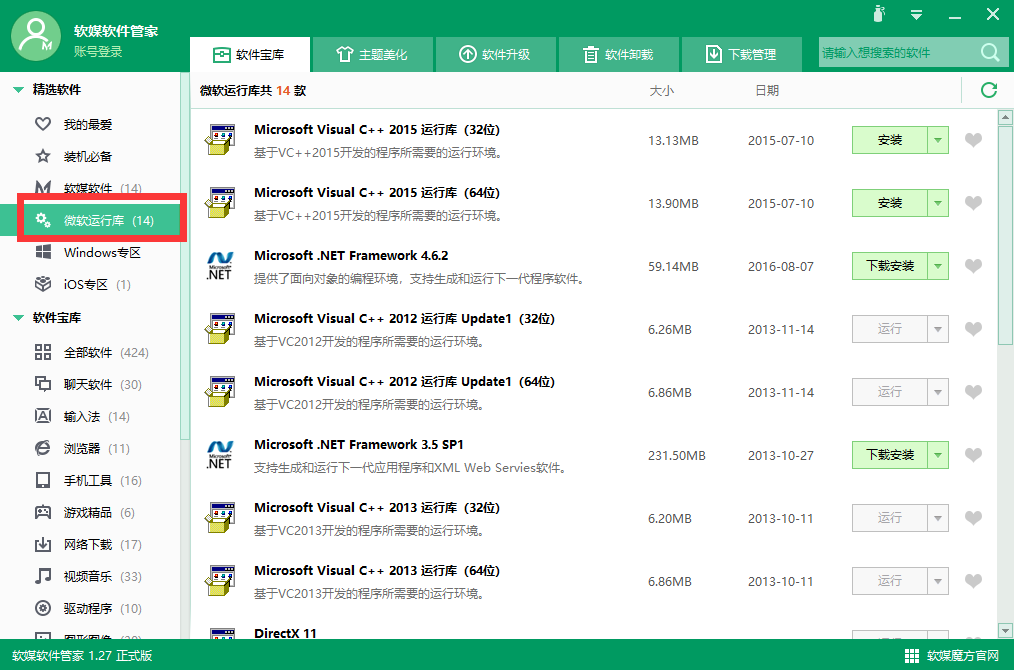Open the 软件卸载 tab

tap(618, 54)
